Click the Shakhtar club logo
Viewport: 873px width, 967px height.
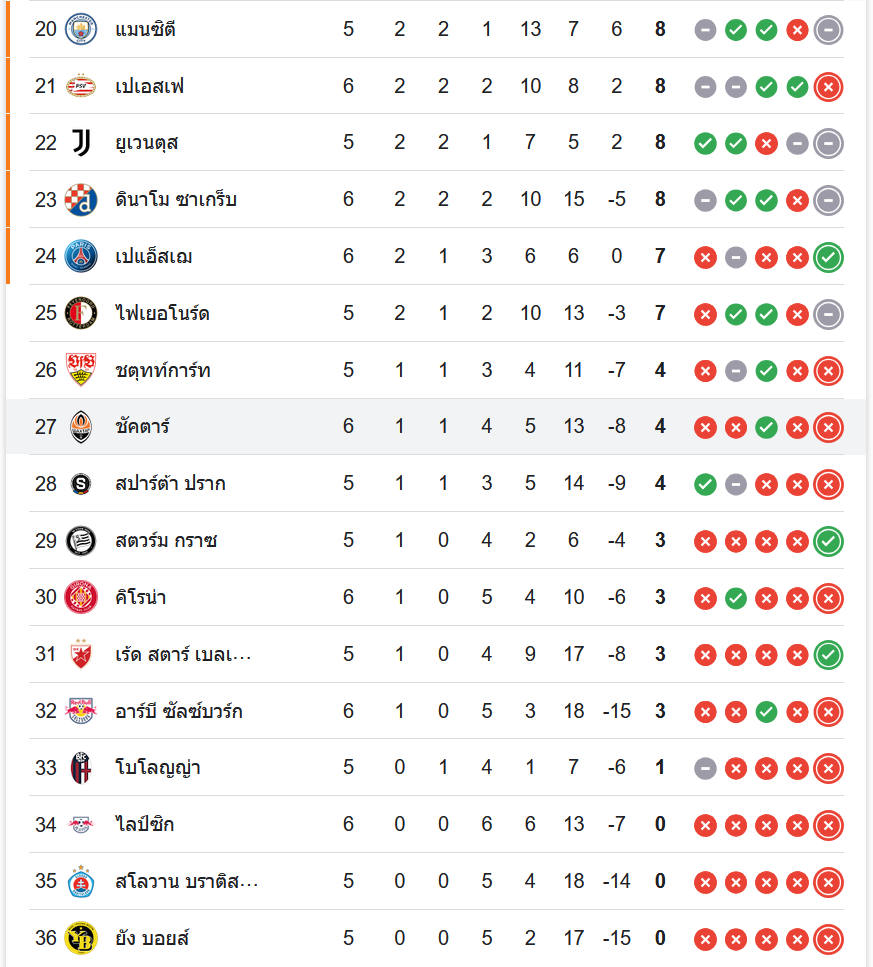click(81, 427)
